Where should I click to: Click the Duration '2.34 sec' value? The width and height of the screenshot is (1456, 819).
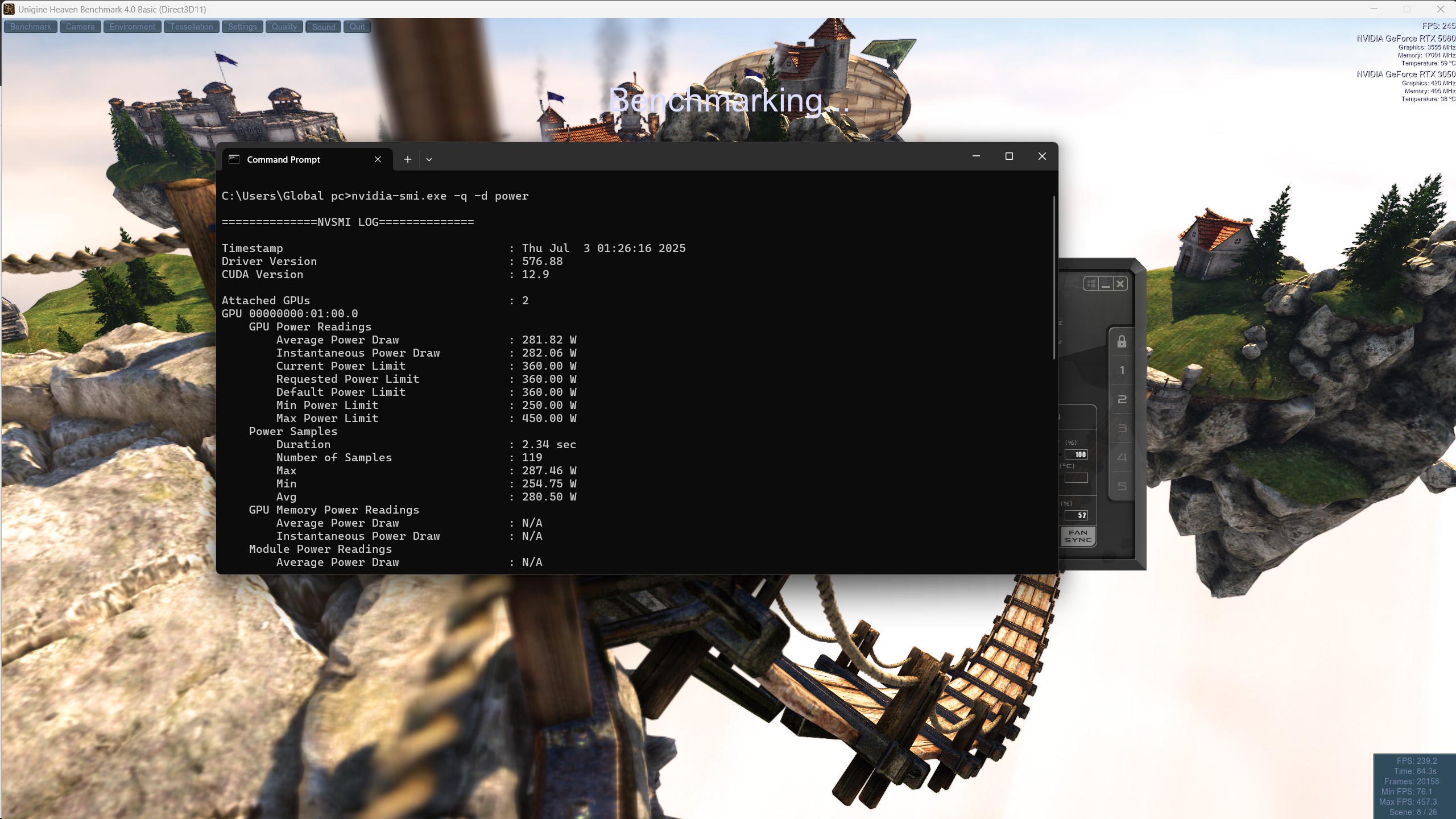click(x=549, y=445)
